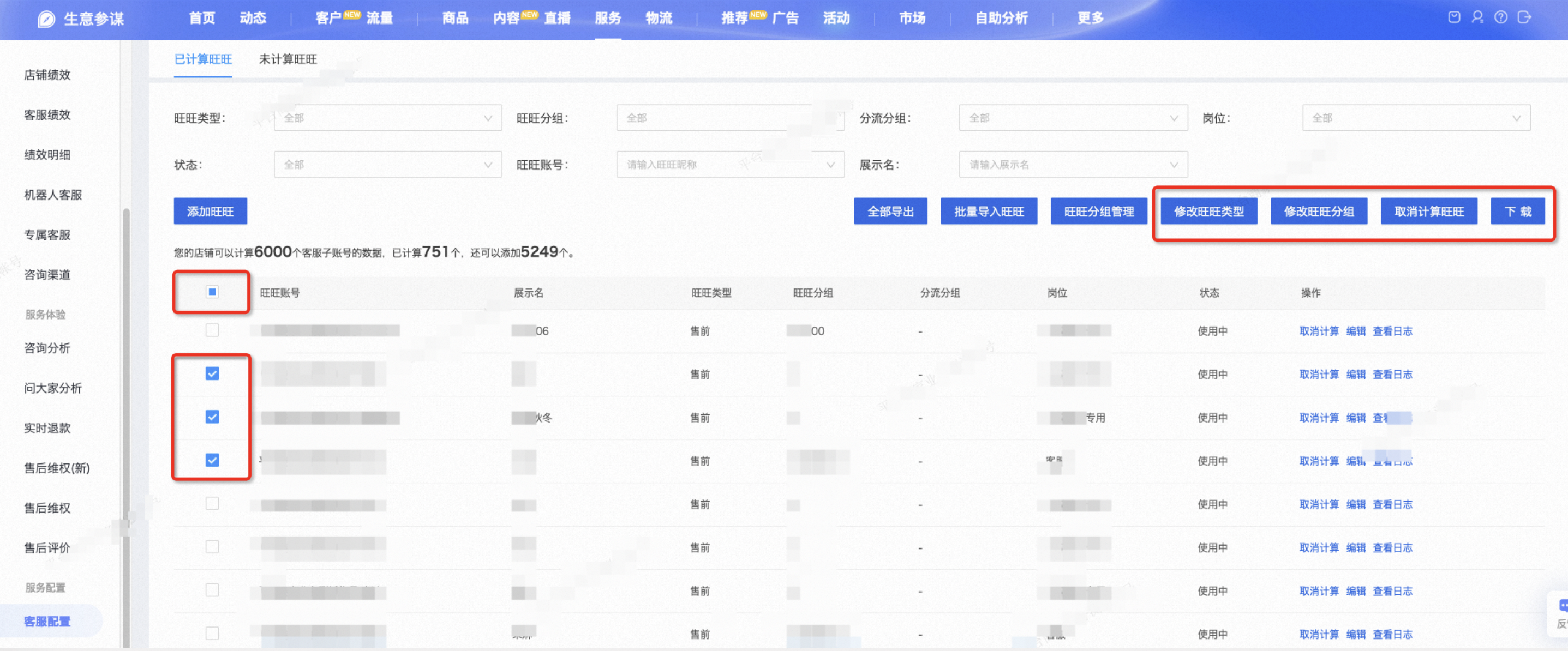
Task: Open the 状态 dropdown
Action: [x=388, y=164]
